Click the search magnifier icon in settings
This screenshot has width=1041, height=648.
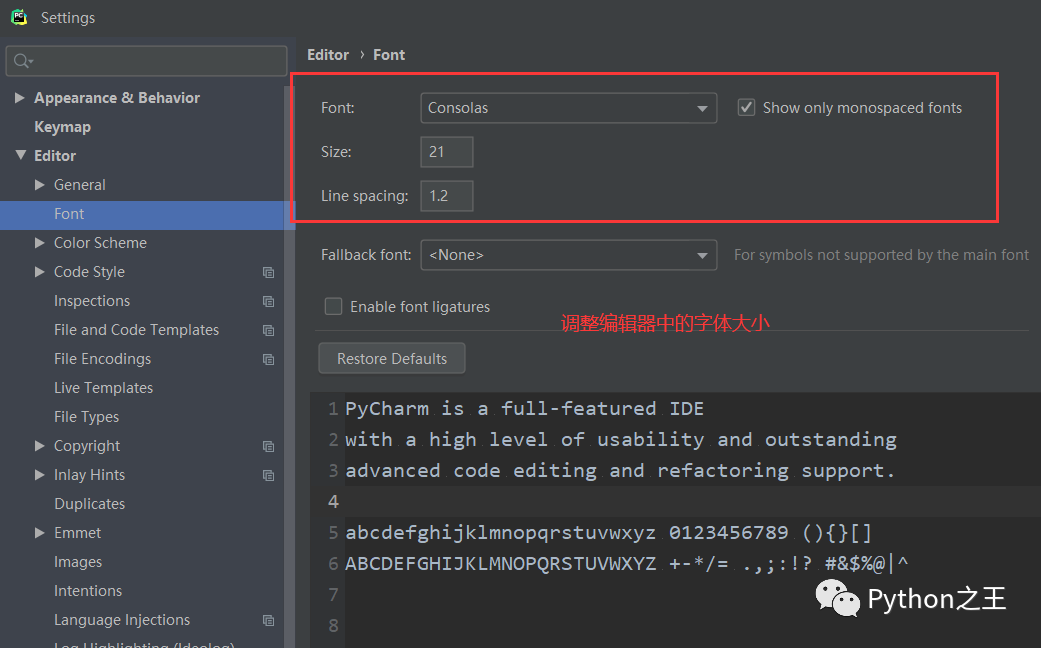tap(22, 61)
